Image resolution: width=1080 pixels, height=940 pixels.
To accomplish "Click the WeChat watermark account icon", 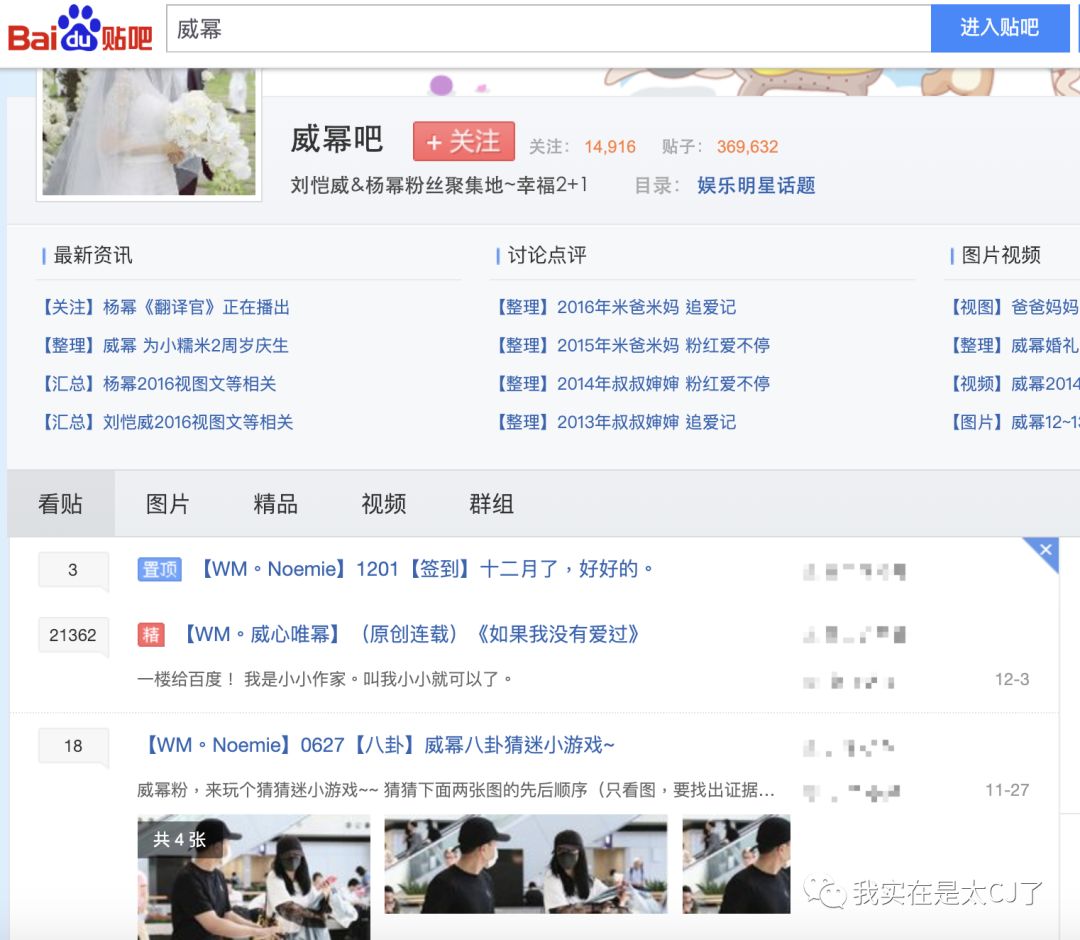I will 825,889.
